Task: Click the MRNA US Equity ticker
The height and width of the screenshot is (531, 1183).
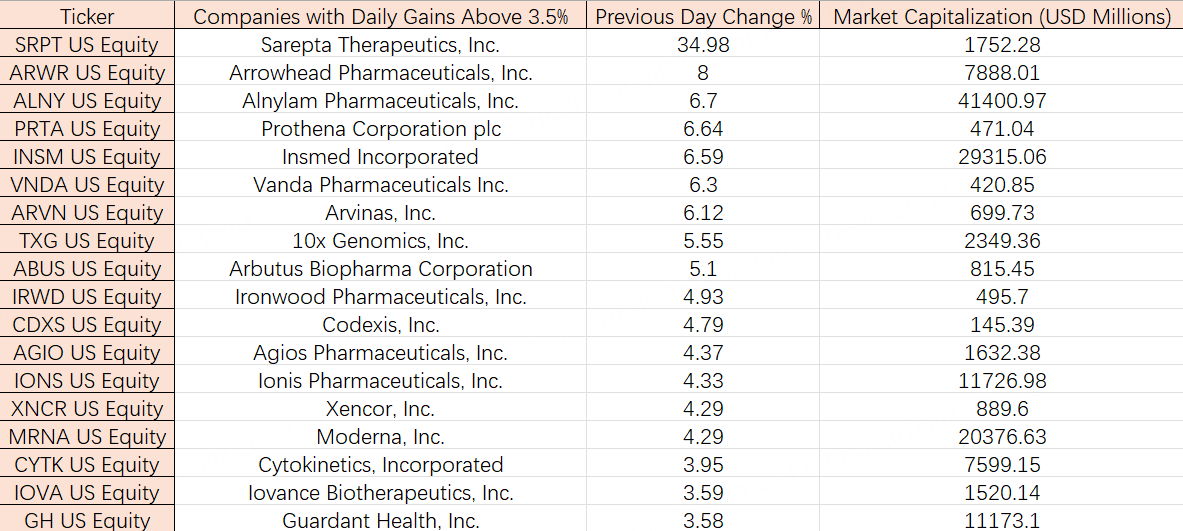Action: coord(86,437)
